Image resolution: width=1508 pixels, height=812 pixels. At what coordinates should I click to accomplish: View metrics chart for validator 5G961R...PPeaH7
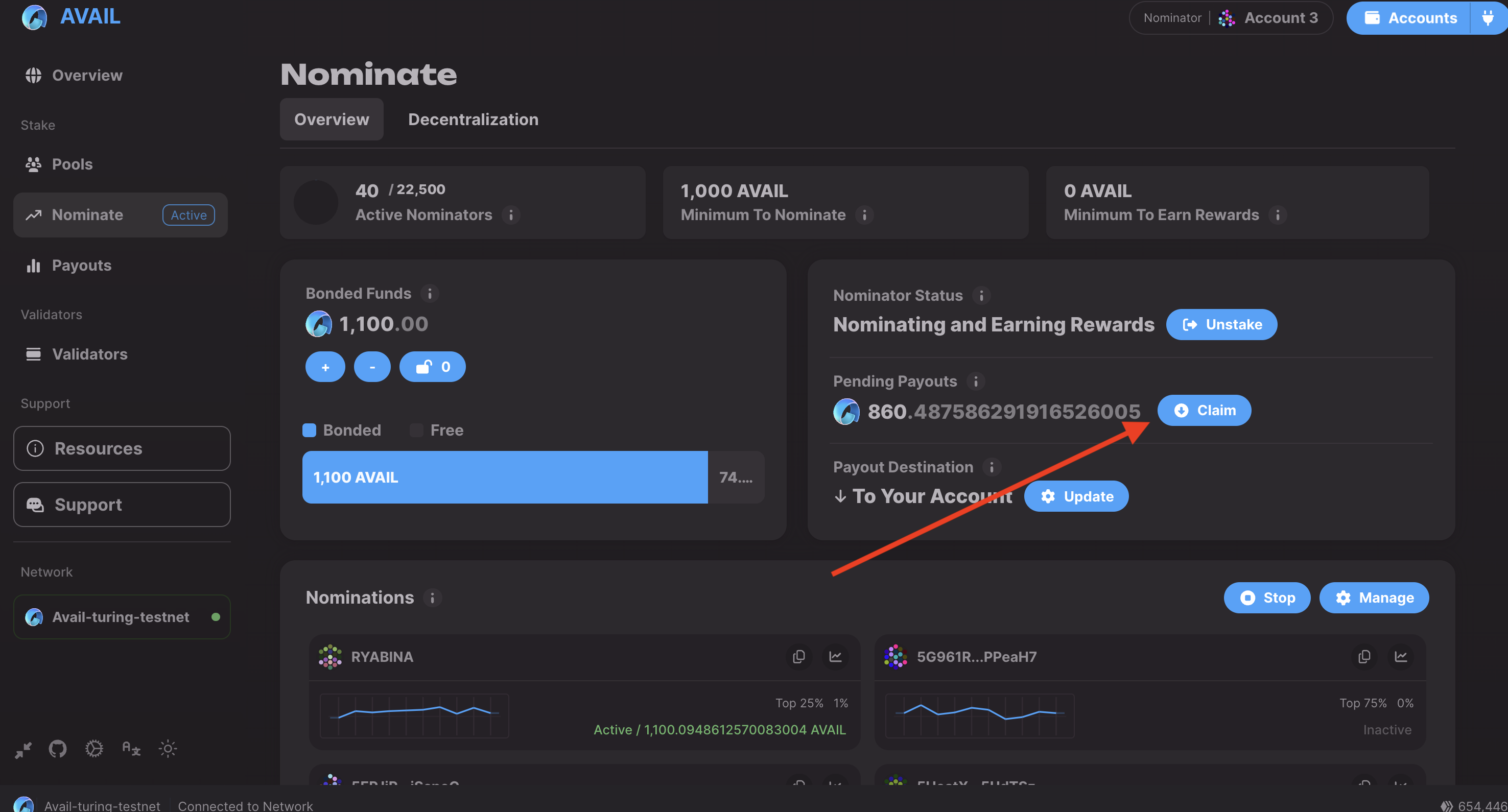1400,656
